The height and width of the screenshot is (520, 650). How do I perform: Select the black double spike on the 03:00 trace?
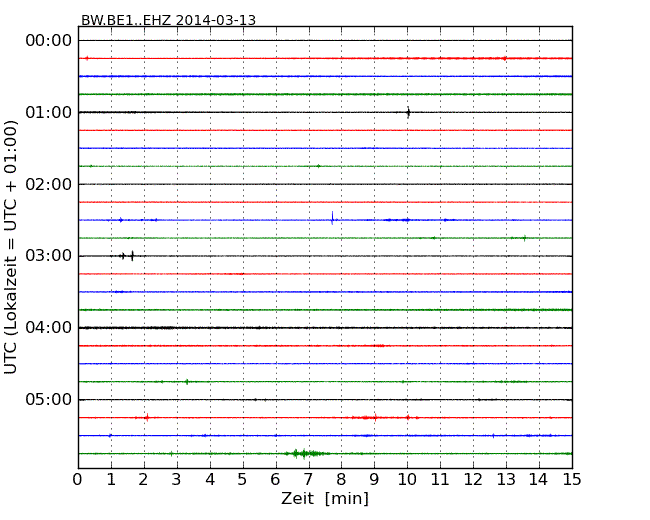click(x=127, y=256)
